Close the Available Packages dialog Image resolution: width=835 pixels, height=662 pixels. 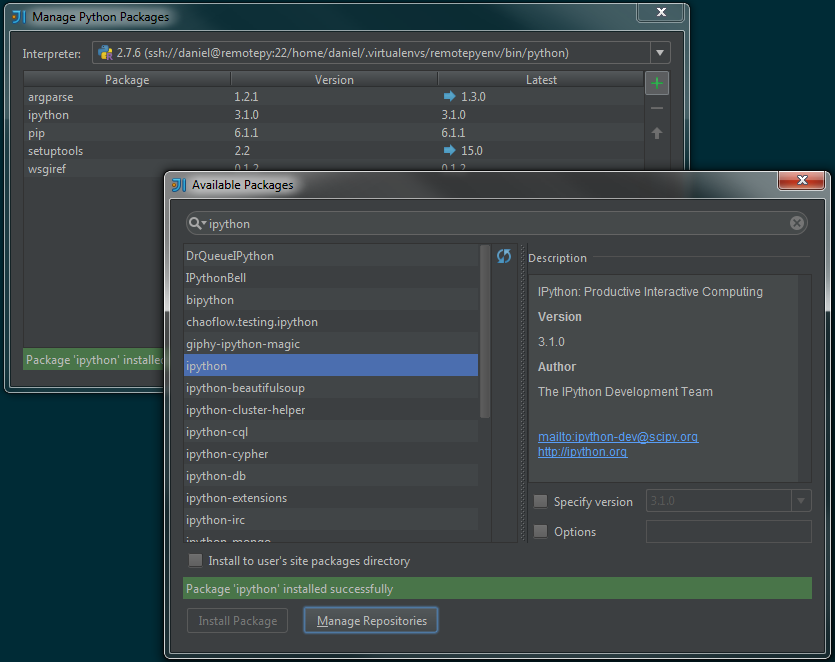point(802,180)
